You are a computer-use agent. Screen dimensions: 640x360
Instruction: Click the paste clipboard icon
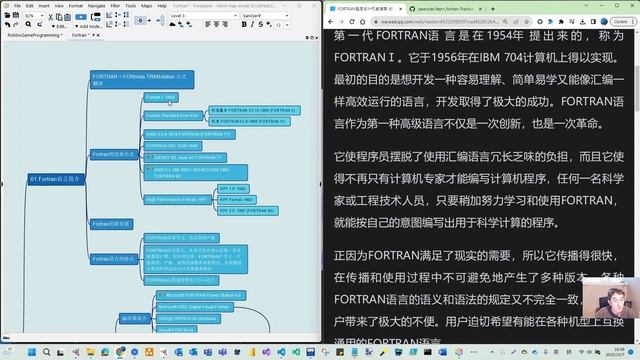click(67, 17)
